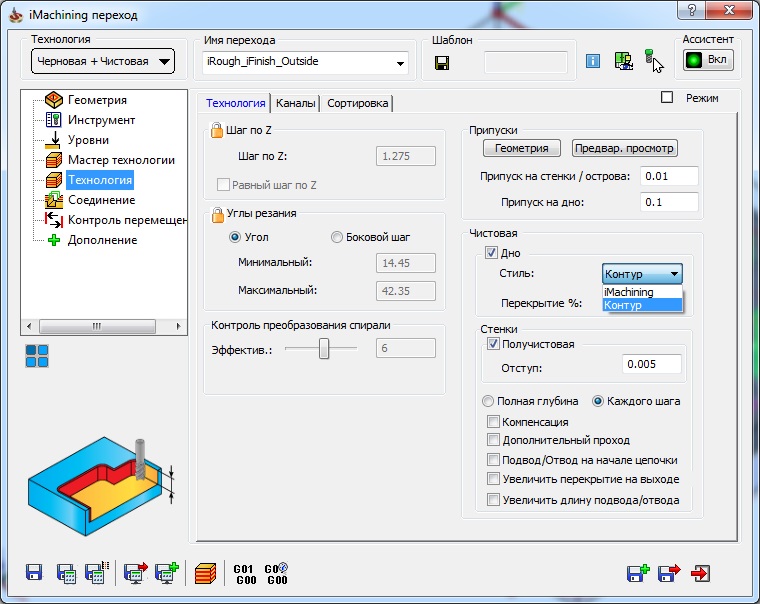
Task: Click the green plus Дополнение icon
Action: click(54, 240)
